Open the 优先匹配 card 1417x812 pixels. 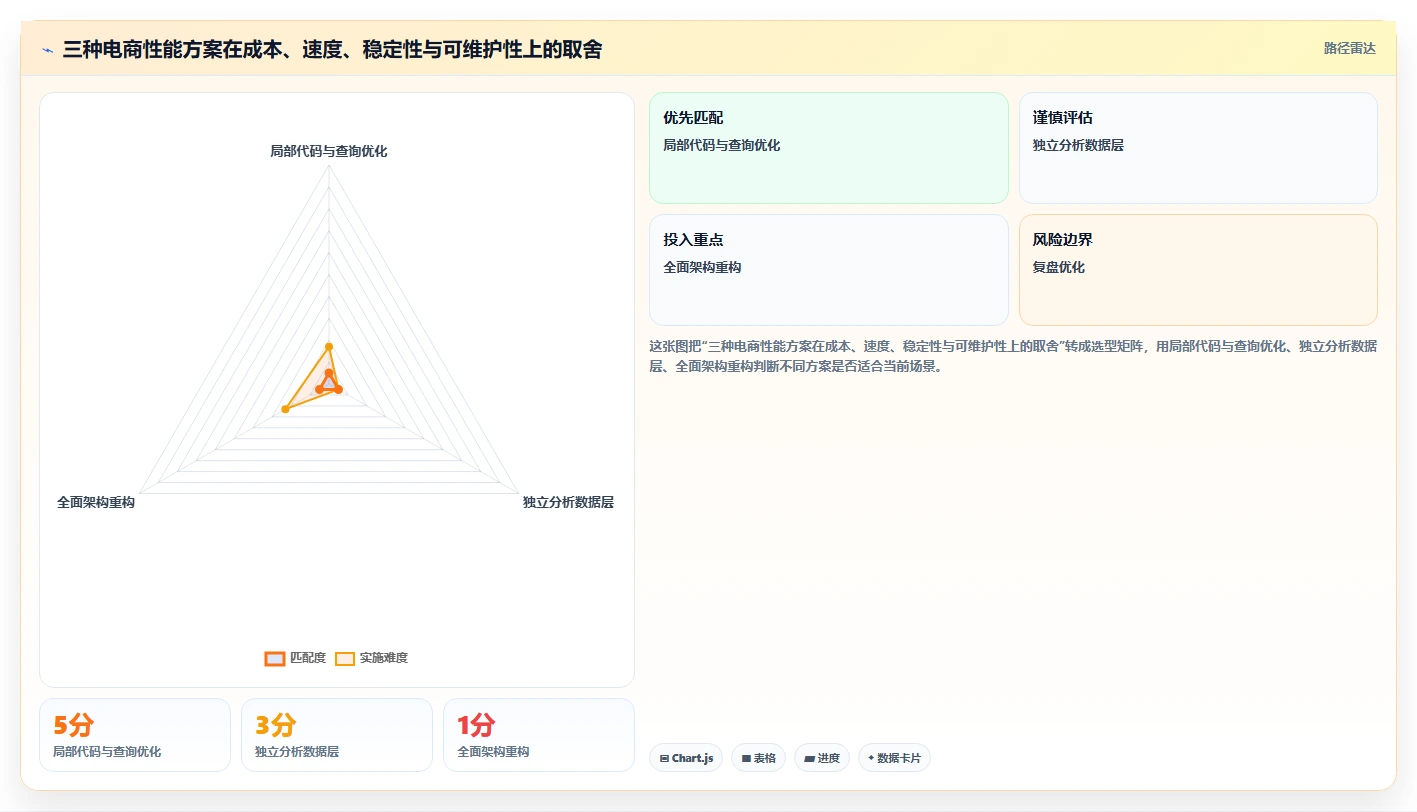point(829,148)
